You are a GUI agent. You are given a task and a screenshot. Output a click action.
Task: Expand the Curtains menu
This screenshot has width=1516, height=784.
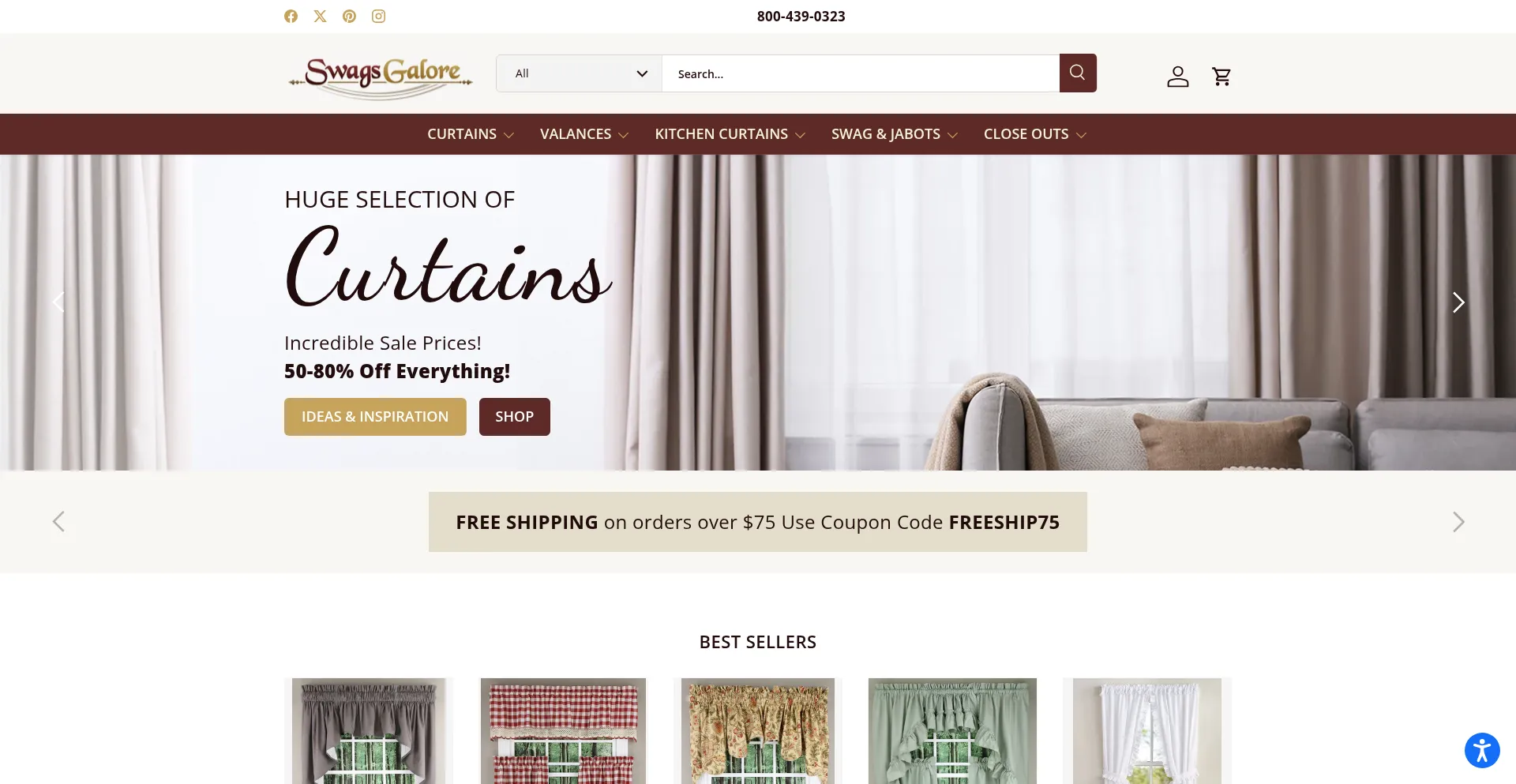point(471,134)
